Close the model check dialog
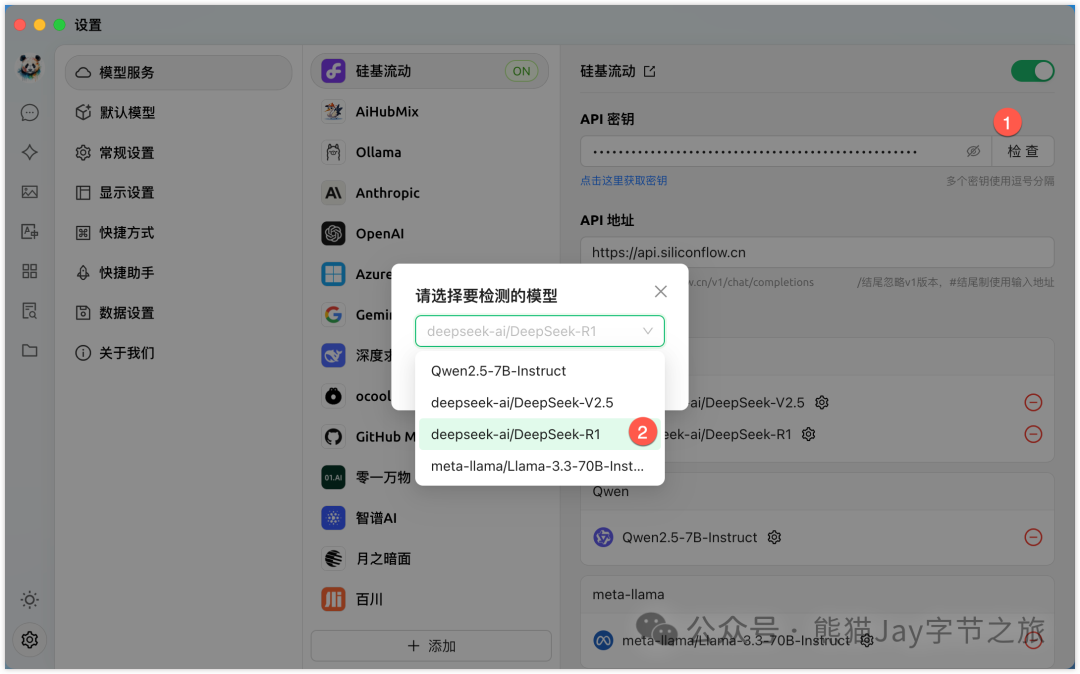The width and height of the screenshot is (1080, 674). pyautogui.click(x=661, y=292)
